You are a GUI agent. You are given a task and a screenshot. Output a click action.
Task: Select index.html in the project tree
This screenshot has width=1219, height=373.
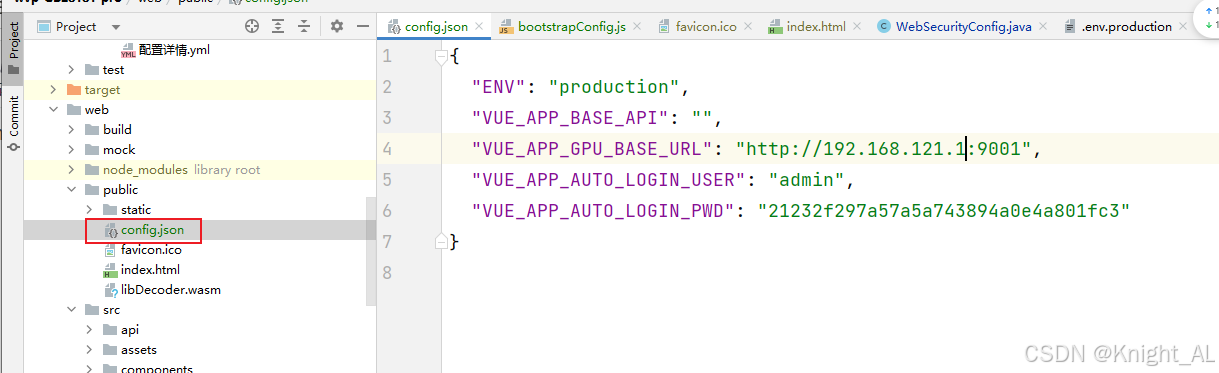click(141, 269)
